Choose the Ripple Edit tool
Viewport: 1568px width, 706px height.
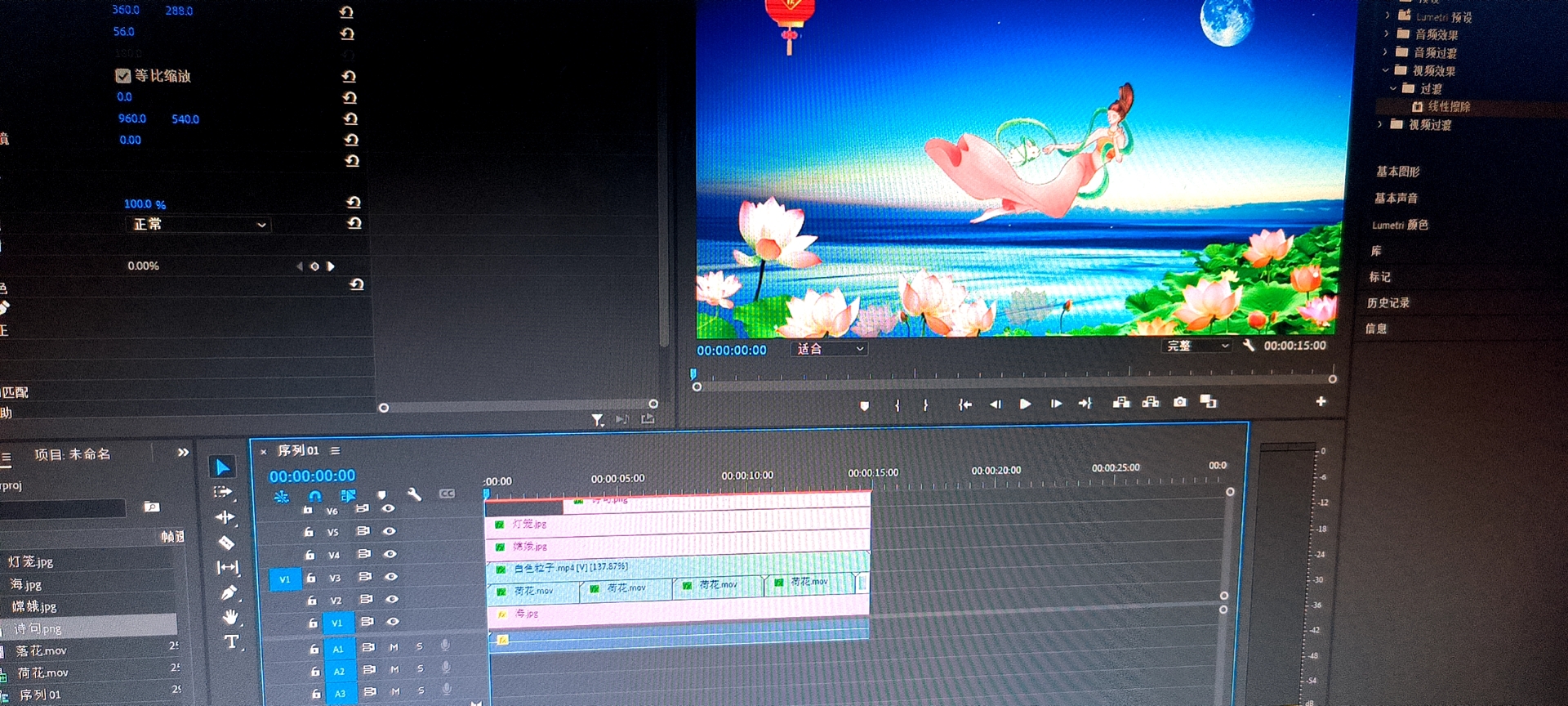[x=225, y=516]
